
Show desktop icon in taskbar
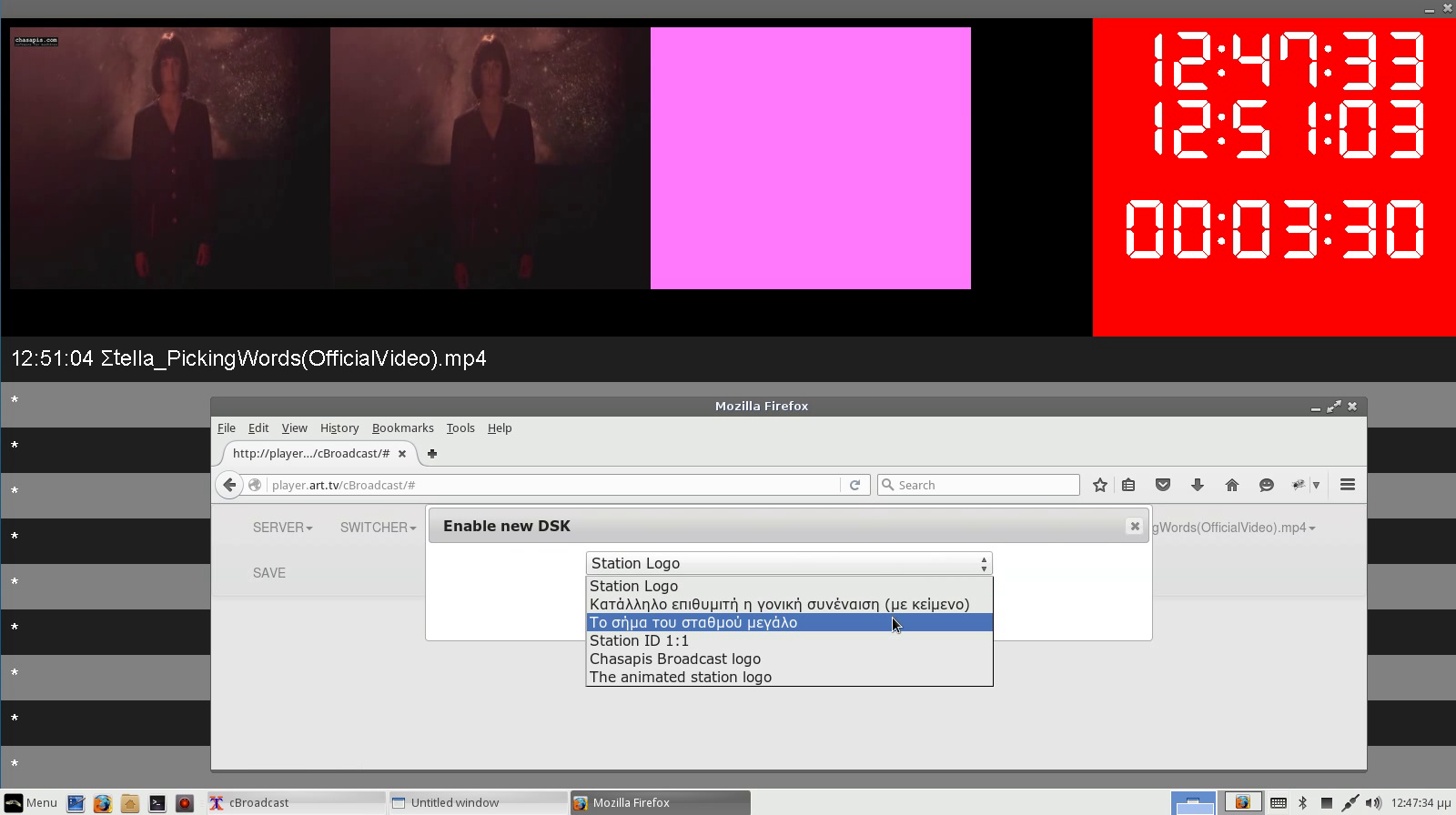click(x=76, y=803)
